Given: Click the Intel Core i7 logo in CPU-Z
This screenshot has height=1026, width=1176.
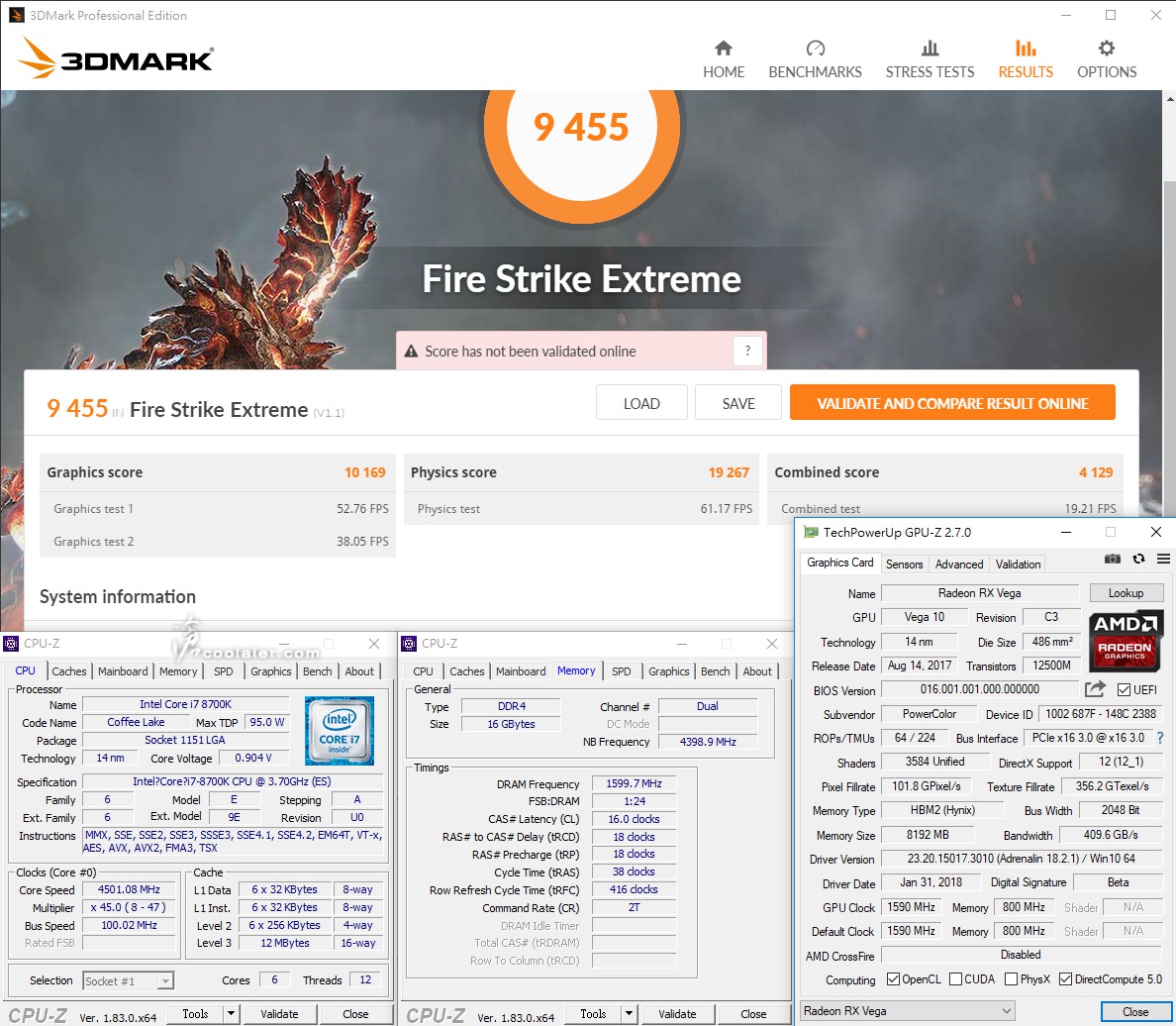Looking at the screenshot, I should [339, 730].
